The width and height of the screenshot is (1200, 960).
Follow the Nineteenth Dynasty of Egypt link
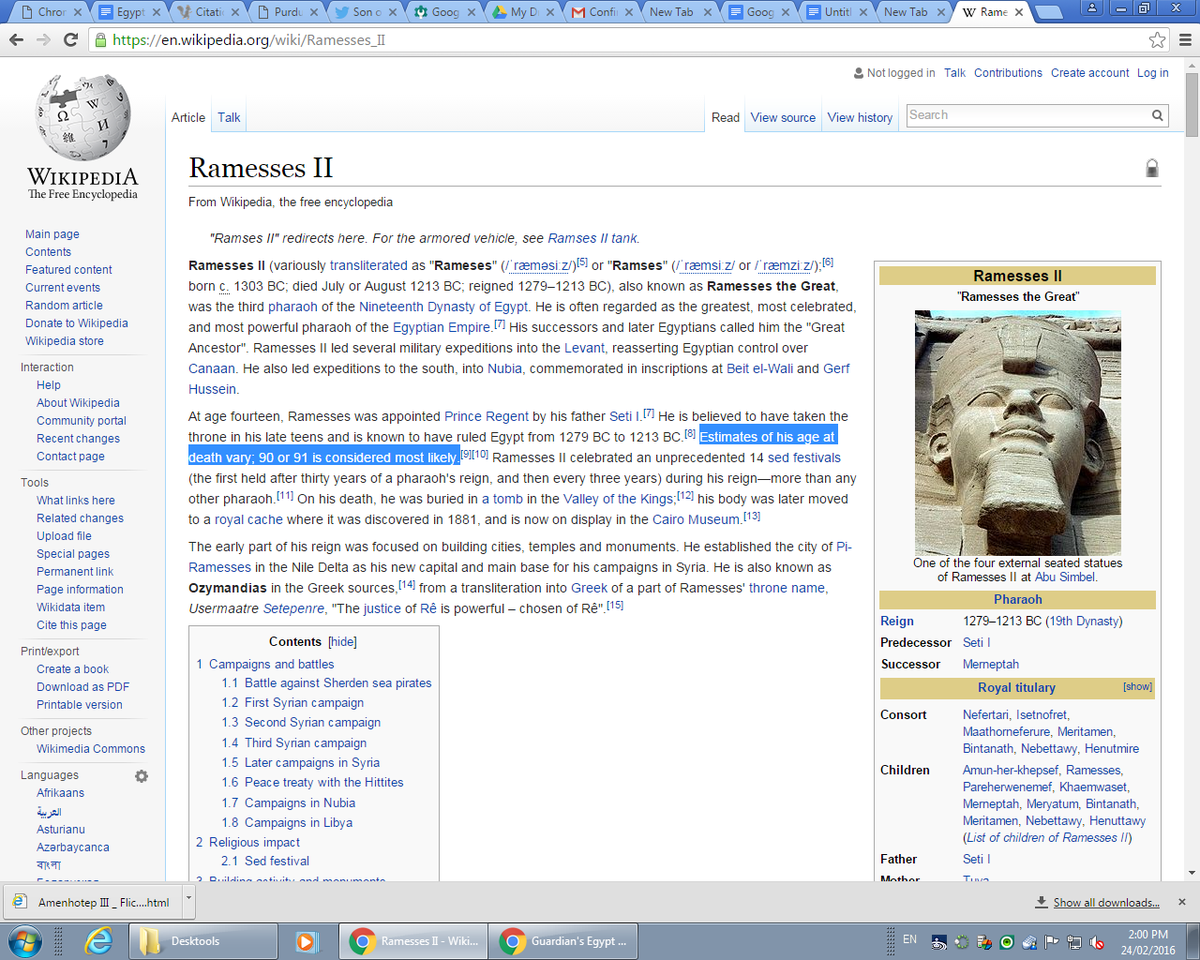coord(444,306)
